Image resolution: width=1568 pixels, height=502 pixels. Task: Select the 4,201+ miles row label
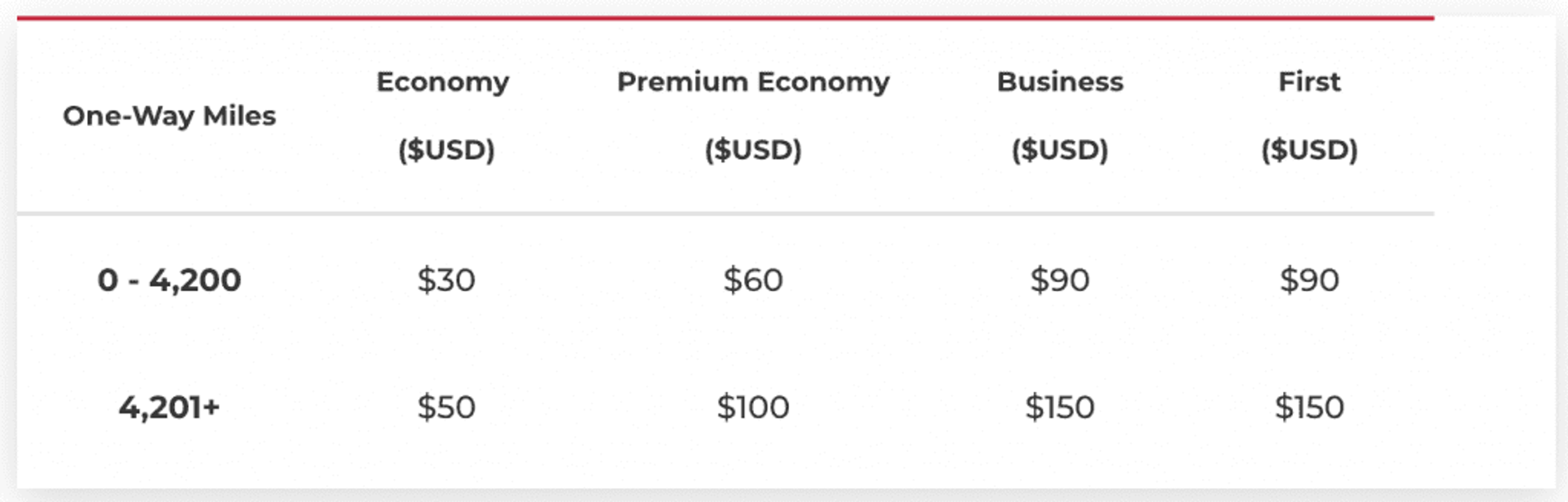pos(169,407)
